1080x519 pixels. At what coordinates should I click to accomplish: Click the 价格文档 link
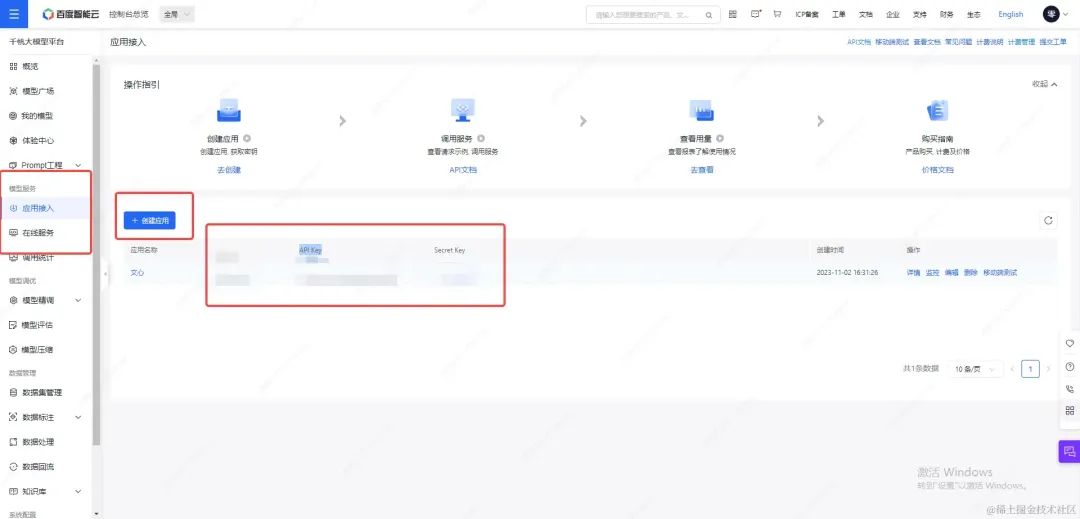tap(937, 170)
